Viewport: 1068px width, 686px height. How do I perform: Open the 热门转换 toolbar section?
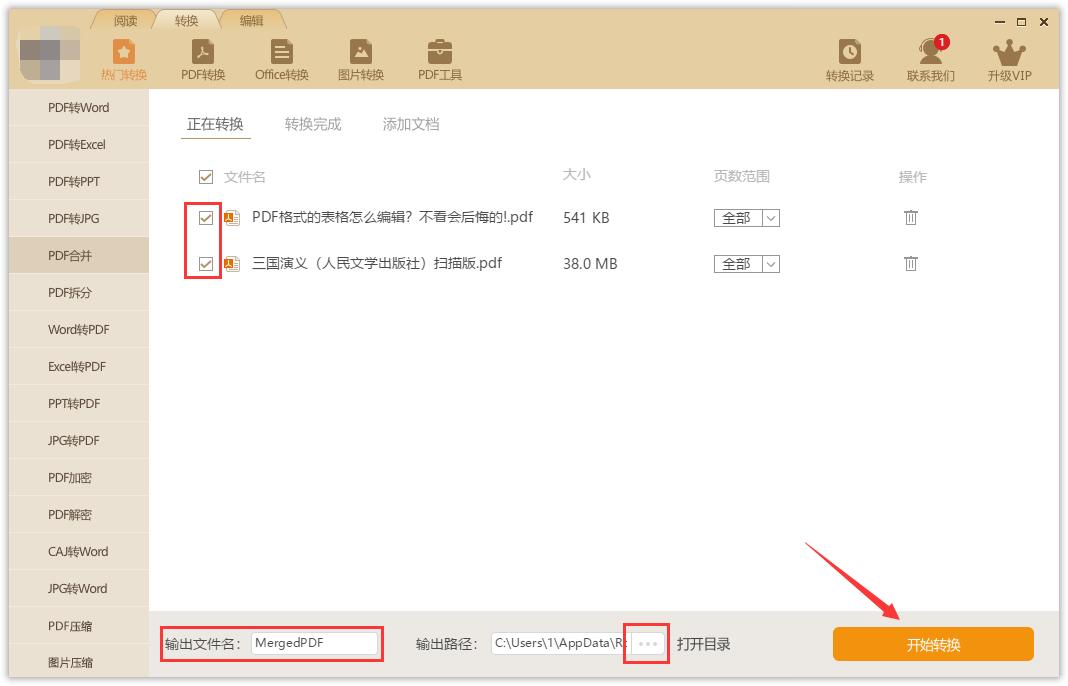pos(124,57)
